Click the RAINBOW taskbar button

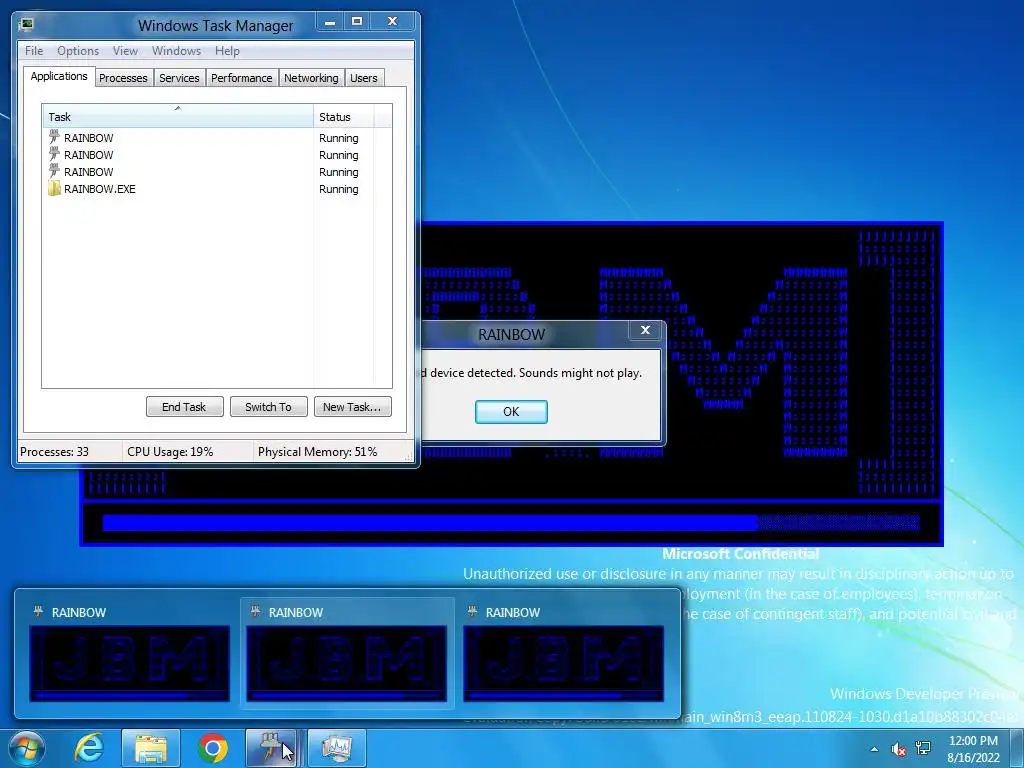tap(272, 748)
